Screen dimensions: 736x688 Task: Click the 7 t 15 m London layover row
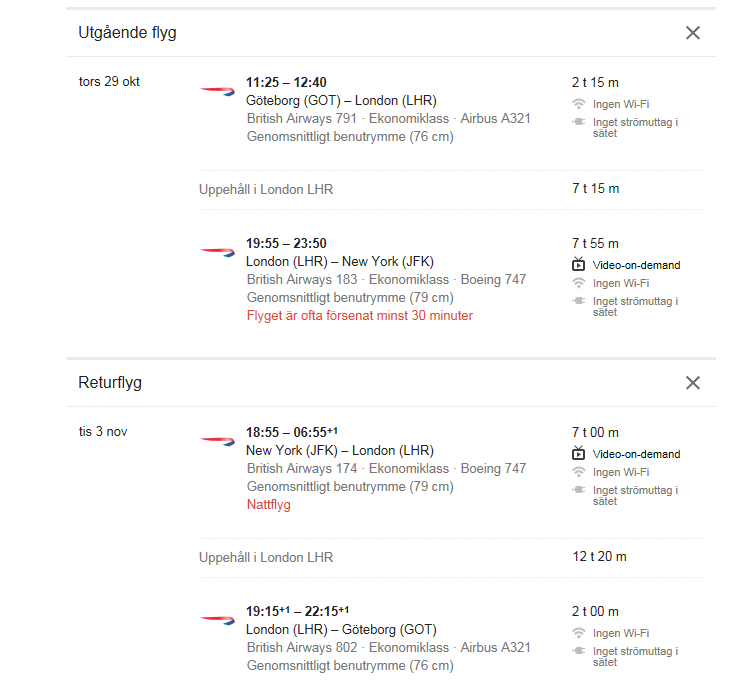coord(451,189)
